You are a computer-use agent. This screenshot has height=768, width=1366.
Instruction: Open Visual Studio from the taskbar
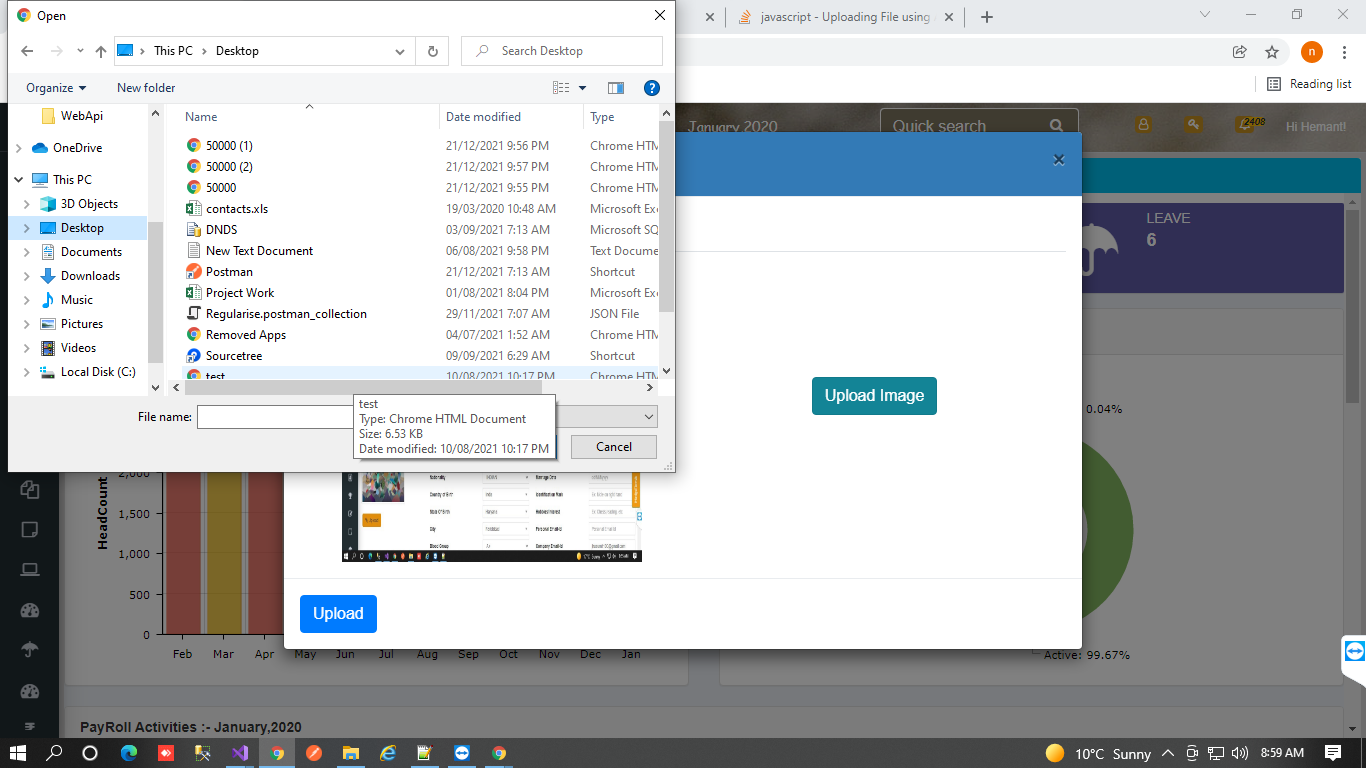(x=239, y=753)
